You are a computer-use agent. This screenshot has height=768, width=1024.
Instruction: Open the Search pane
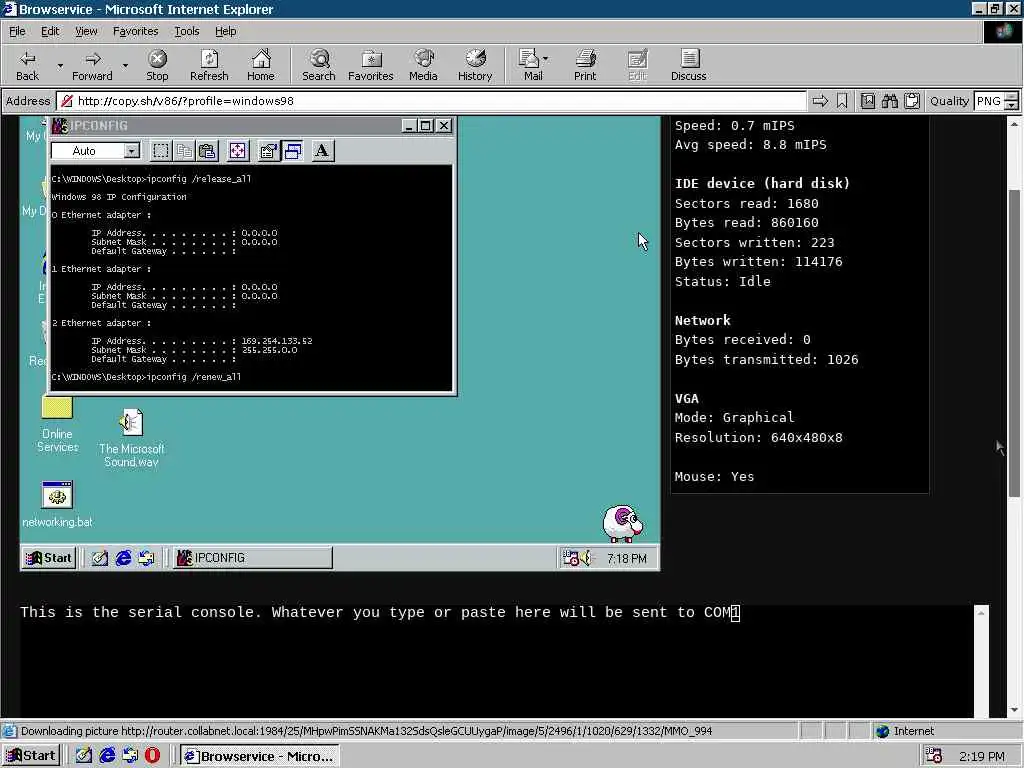(319, 65)
